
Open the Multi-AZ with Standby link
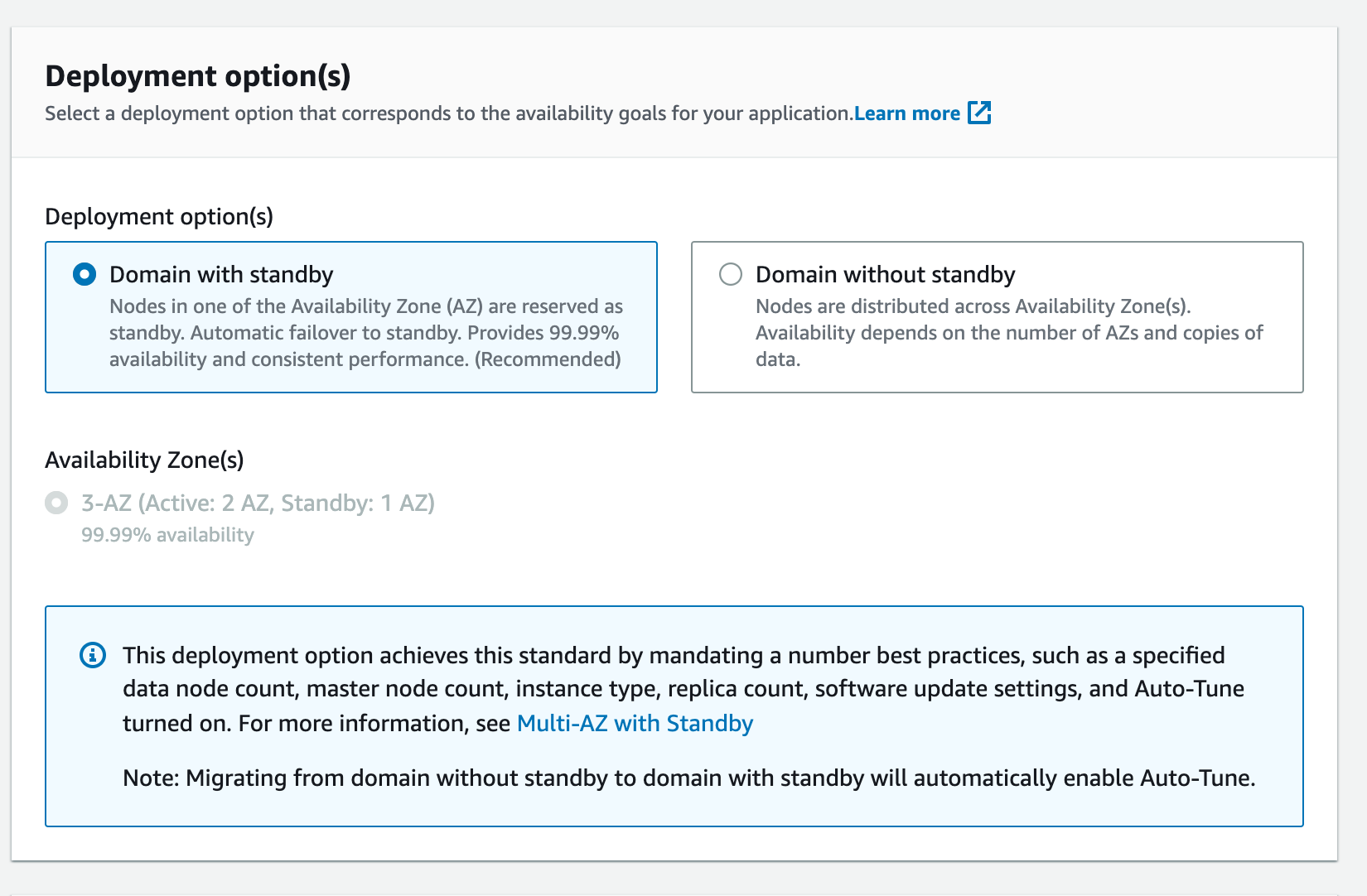[x=635, y=724]
